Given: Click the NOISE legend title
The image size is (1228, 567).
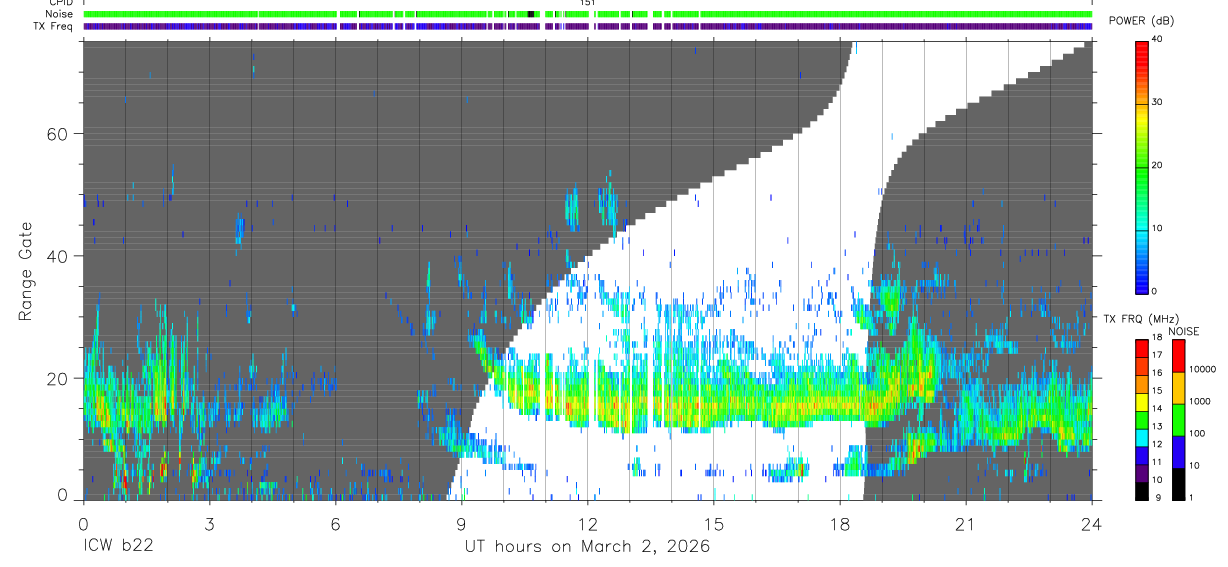Looking at the screenshot, I should coord(1184,331).
